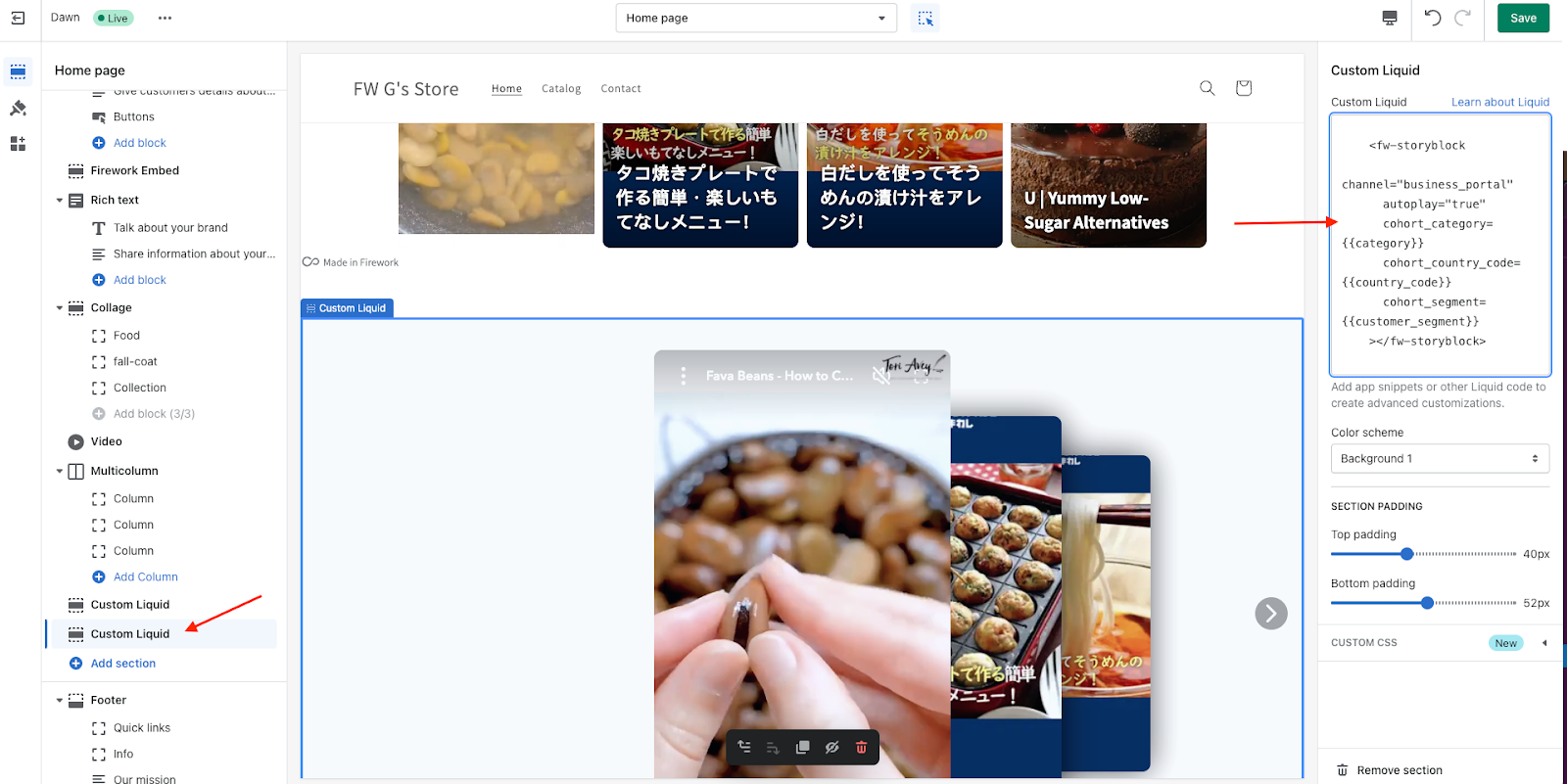Image resolution: width=1567 pixels, height=784 pixels.
Task: Collapse the Footer section group
Action: [x=60, y=701]
